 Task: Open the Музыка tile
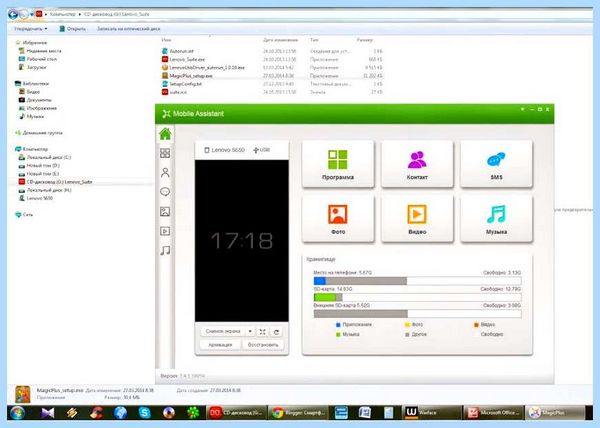tap(496, 218)
